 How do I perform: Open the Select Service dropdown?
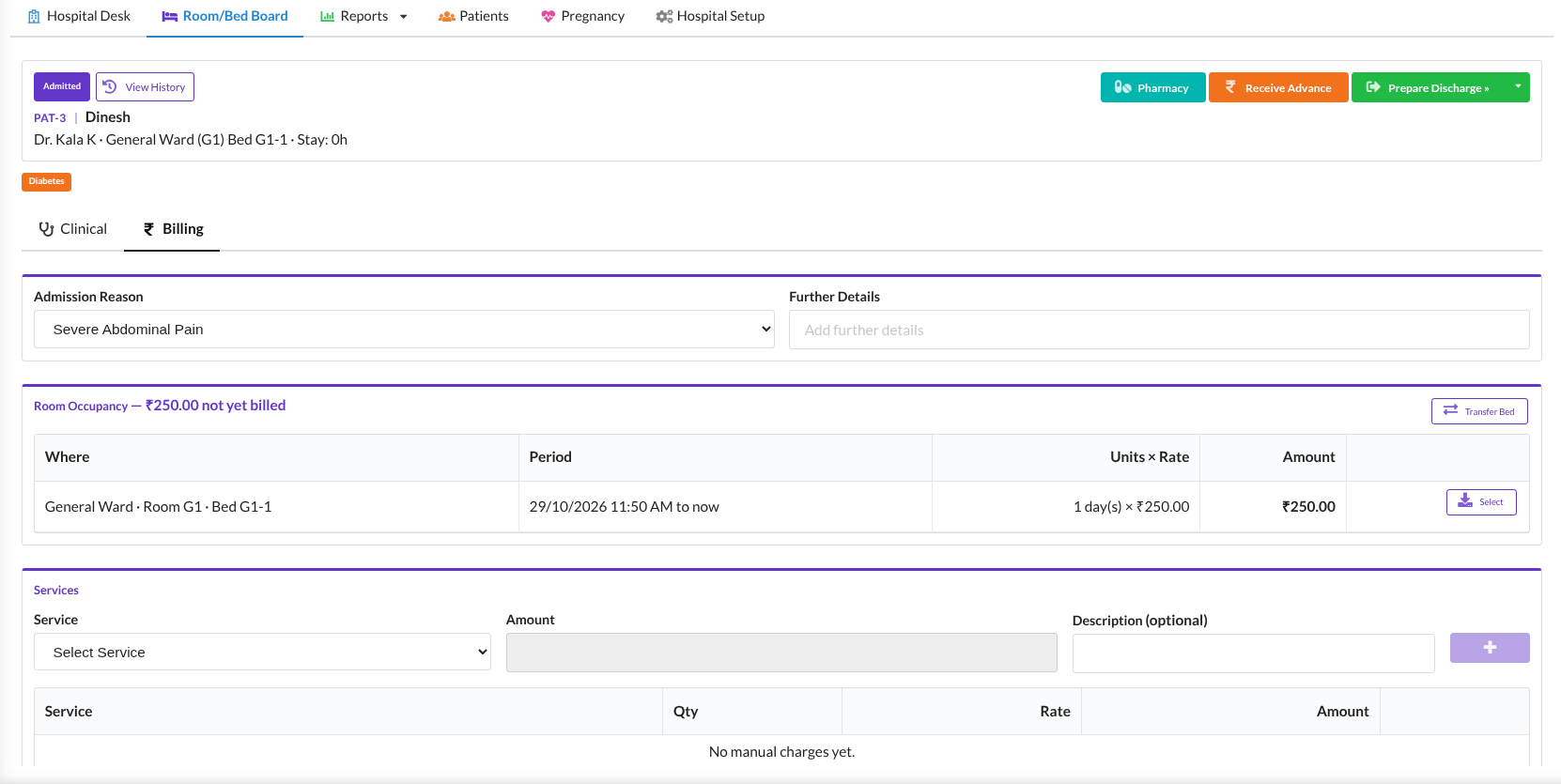click(x=262, y=652)
